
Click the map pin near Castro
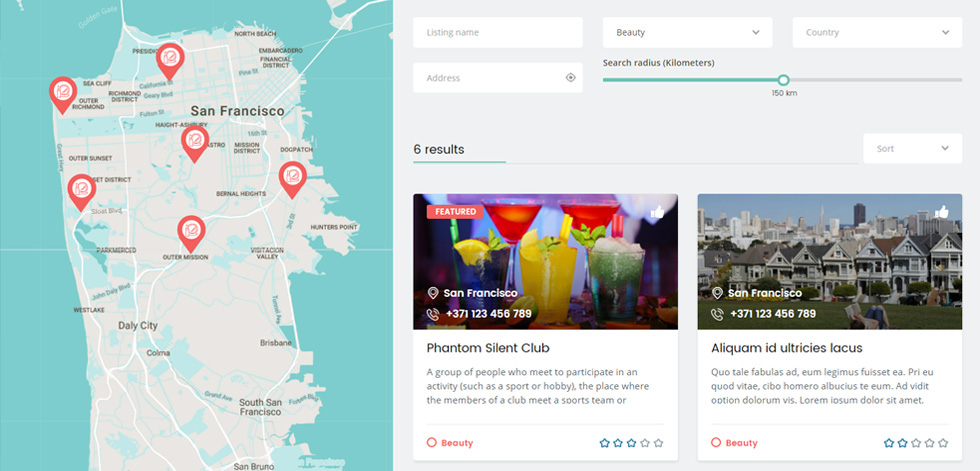[x=195, y=143]
